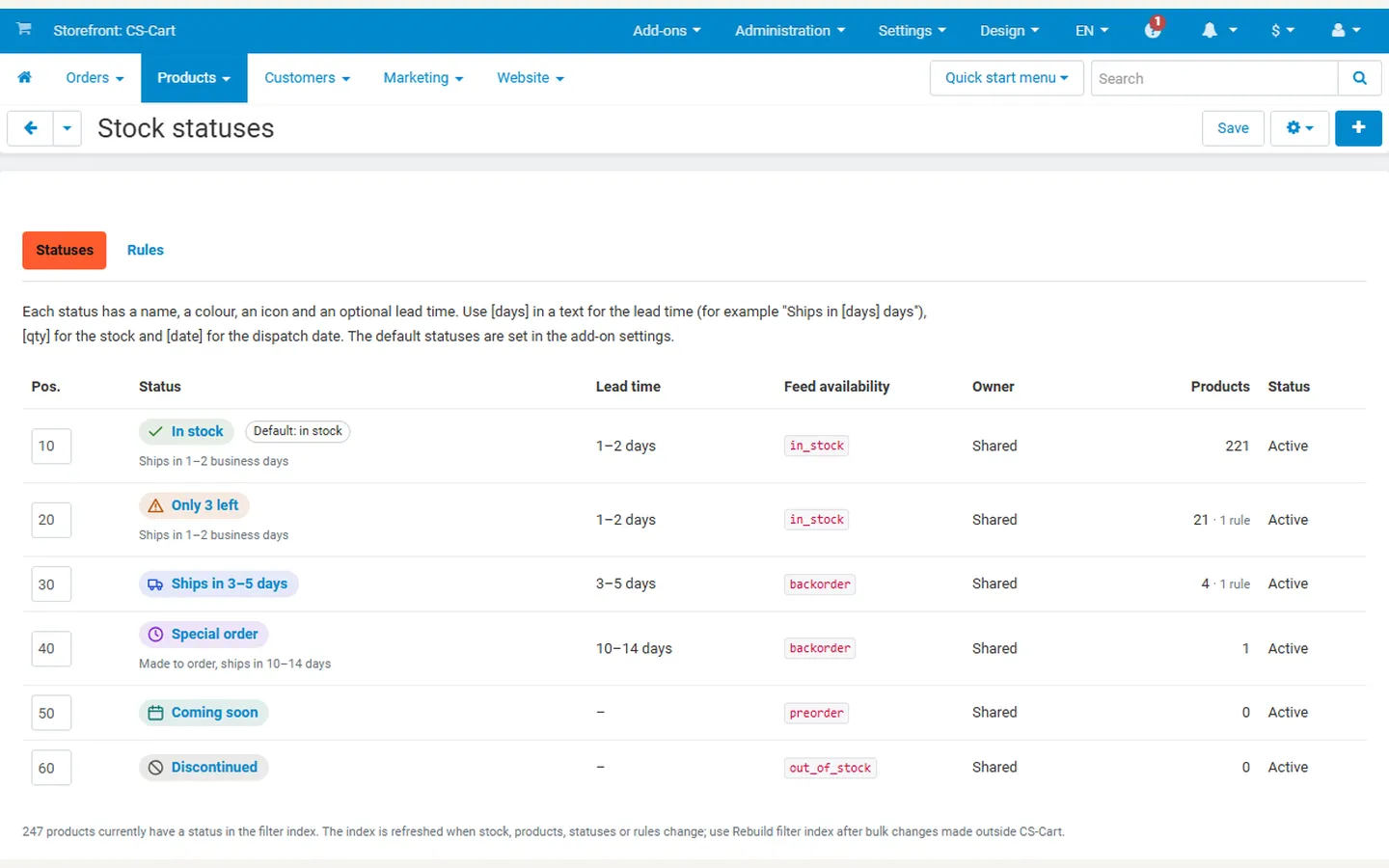Expand the Design dropdown

point(1009,30)
